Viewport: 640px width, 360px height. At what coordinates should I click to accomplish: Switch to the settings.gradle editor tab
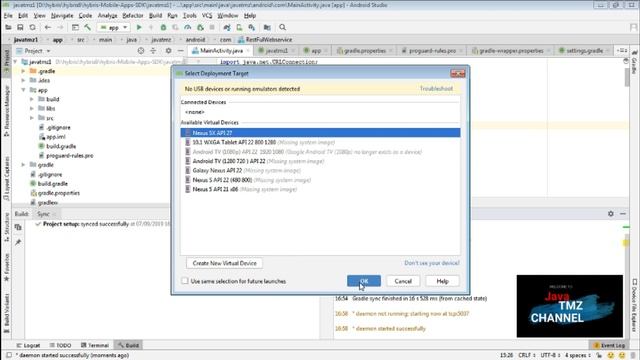[584, 51]
